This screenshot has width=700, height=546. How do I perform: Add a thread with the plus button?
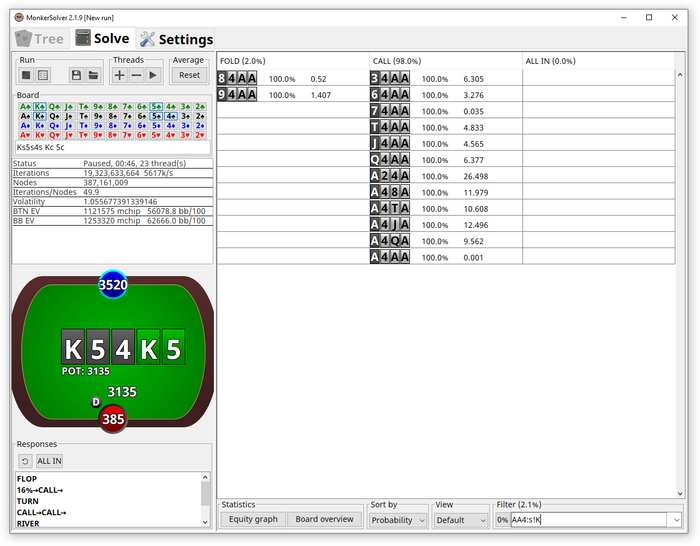(x=120, y=75)
